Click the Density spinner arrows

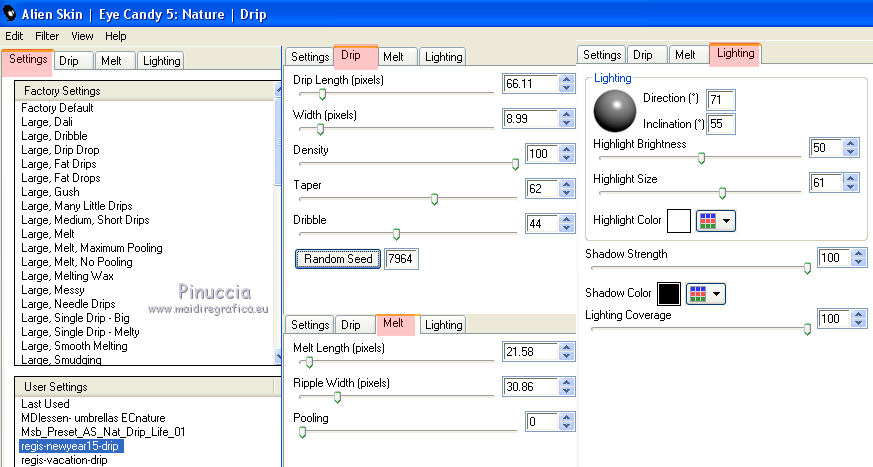(x=567, y=154)
